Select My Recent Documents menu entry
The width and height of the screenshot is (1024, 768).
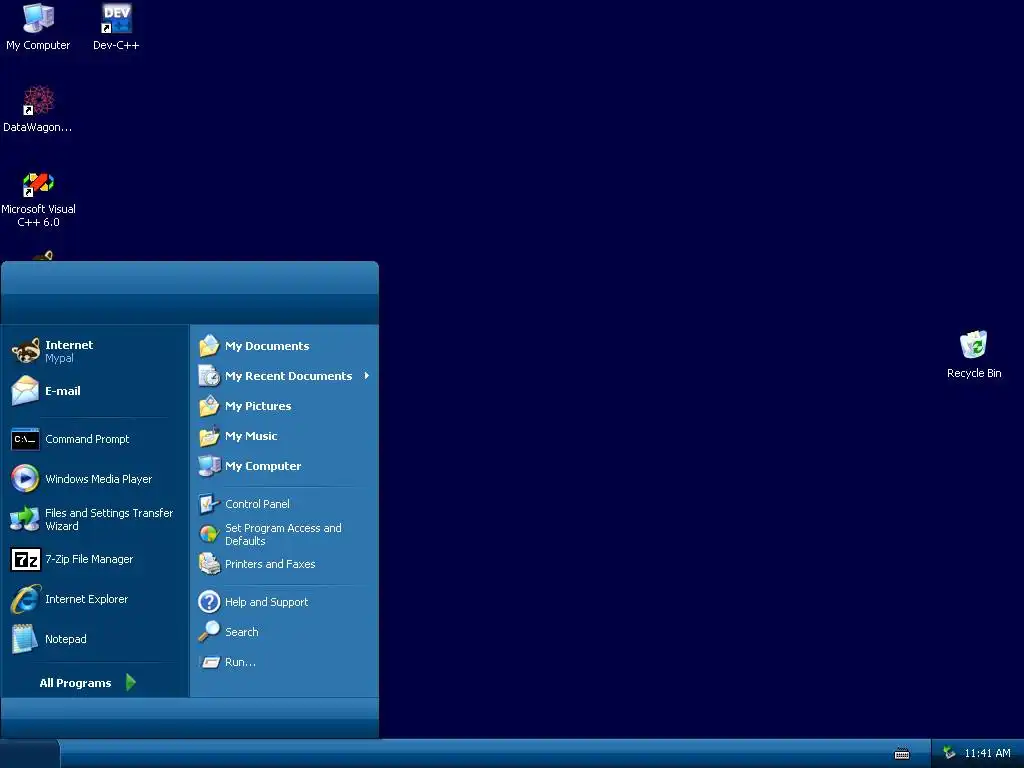pyautogui.click(x=284, y=376)
